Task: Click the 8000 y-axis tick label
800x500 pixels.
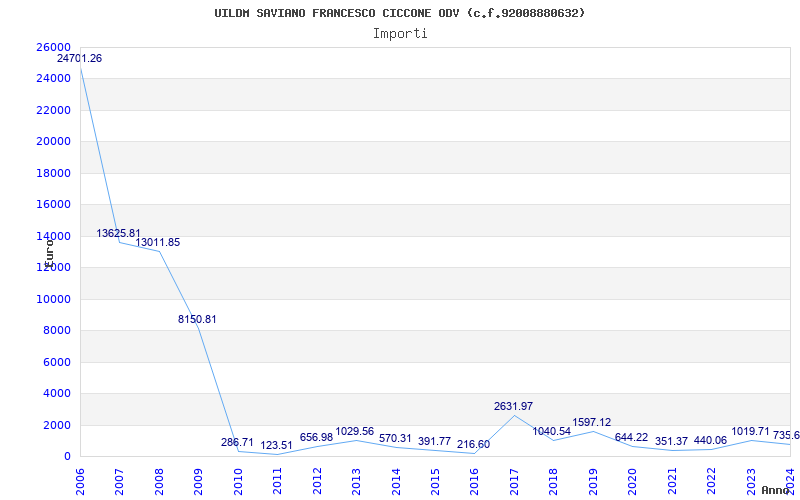Action: (x=56, y=331)
